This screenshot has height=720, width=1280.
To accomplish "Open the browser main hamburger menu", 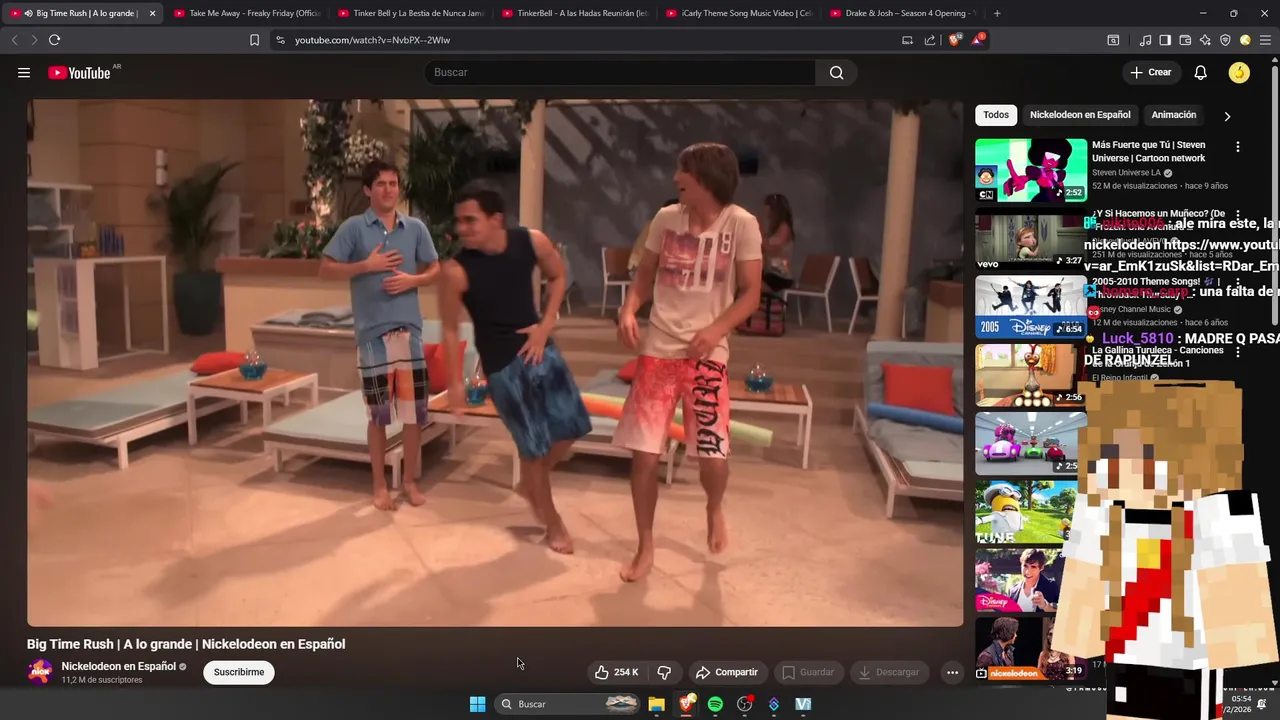I will (1265, 40).
